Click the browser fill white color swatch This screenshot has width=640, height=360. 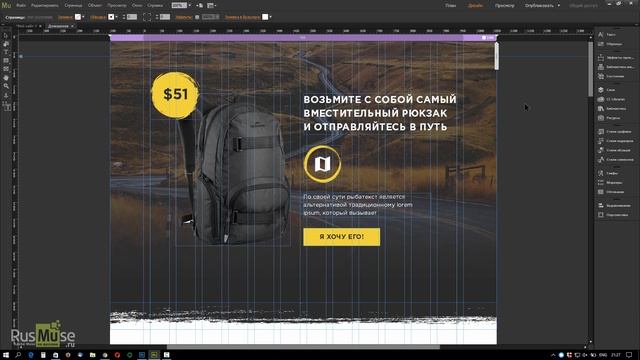click(265, 17)
